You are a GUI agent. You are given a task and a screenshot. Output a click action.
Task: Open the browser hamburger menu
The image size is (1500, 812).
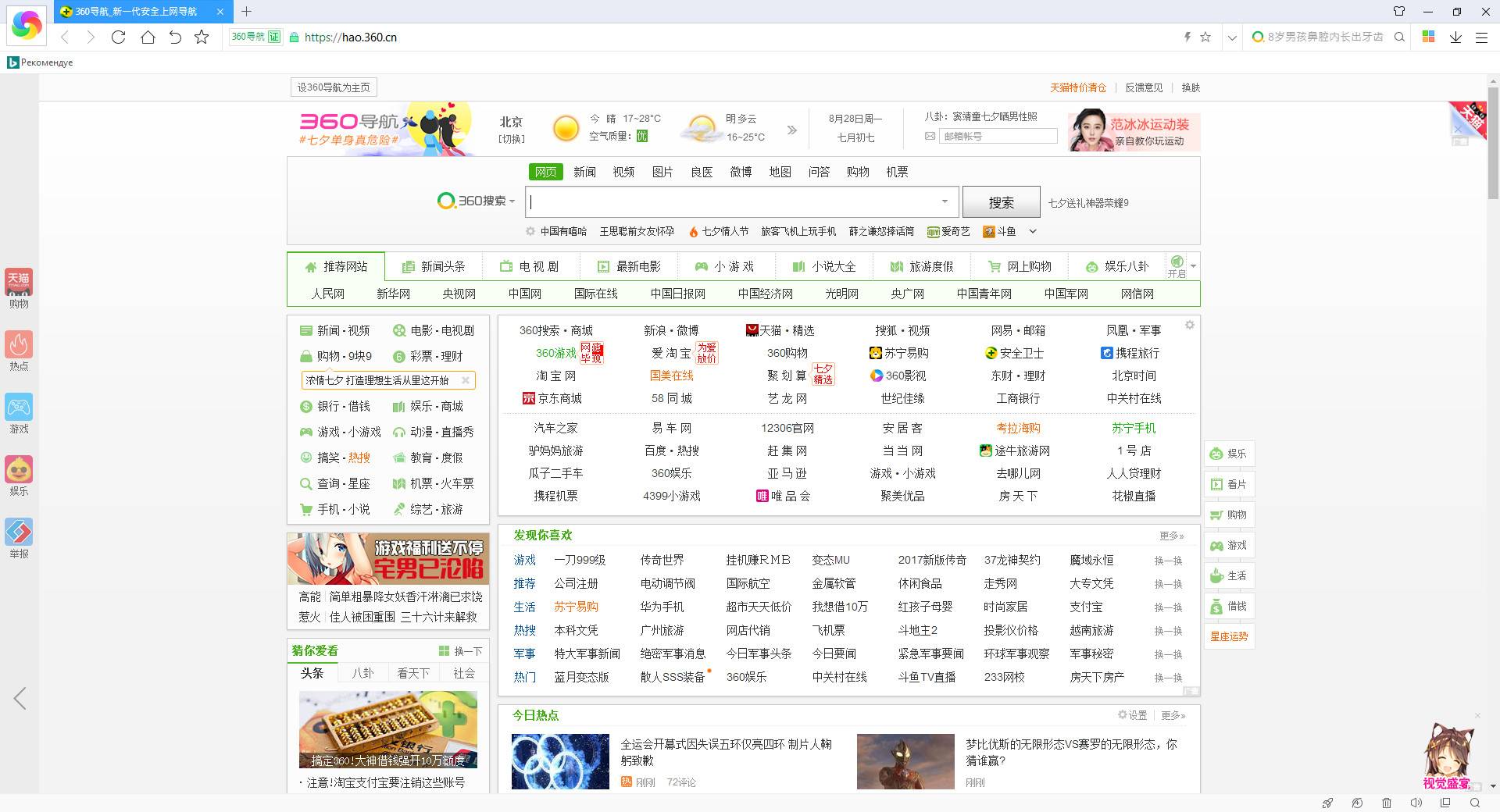tap(1481, 37)
